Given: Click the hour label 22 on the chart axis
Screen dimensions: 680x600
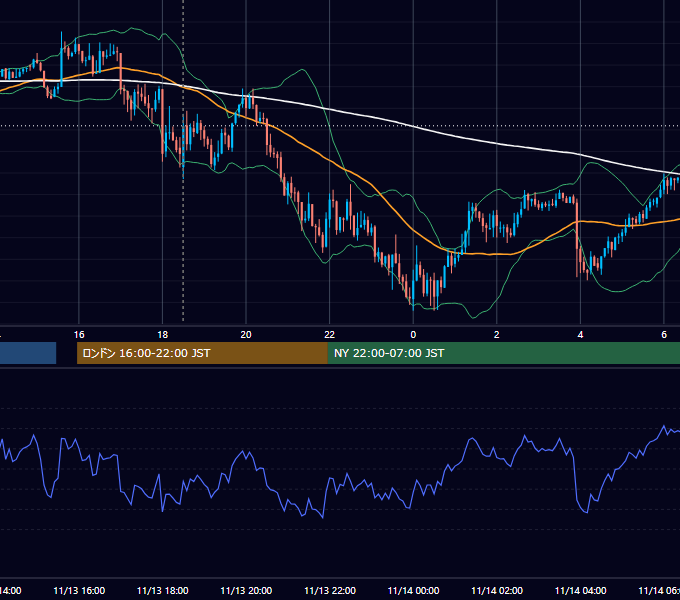Looking at the screenshot, I should tap(330, 335).
